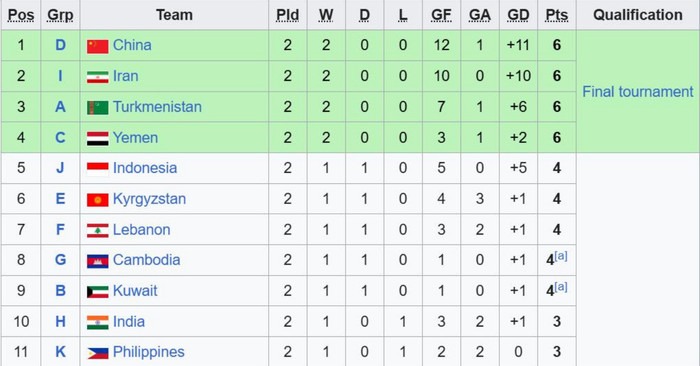Click the Cambodia flag icon
Viewport: 700px width, 366px height.
[x=97, y=261]
